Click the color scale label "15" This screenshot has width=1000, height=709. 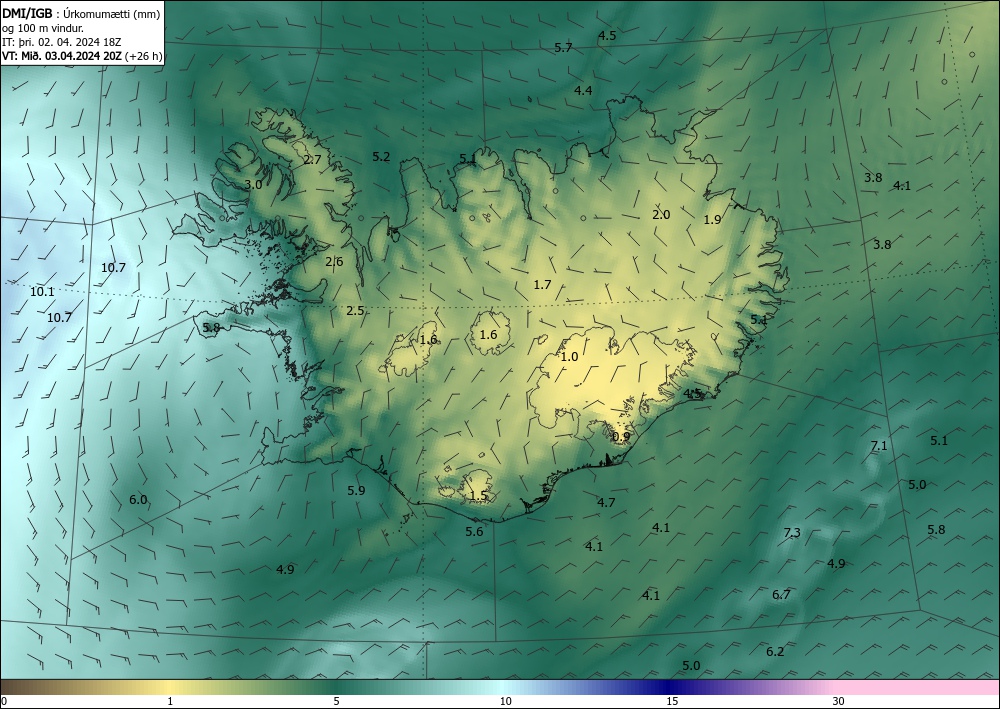coord(672,701)
